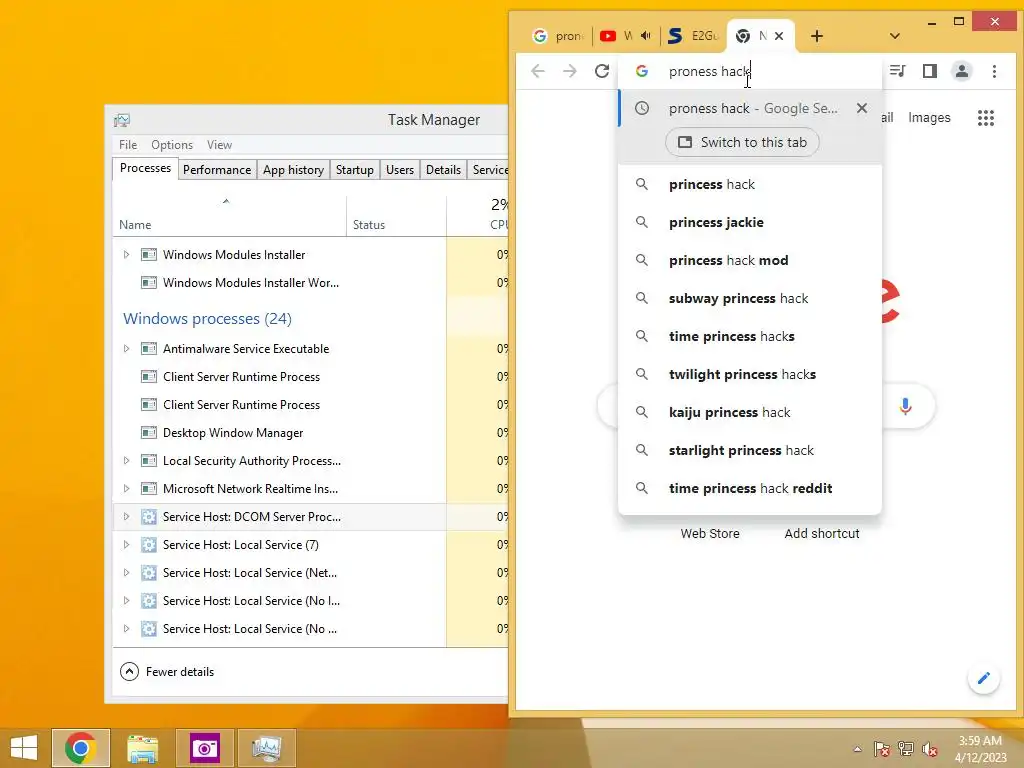This screenshot has width=1024, height=768.
Task: Switch to the YouTube tab
Action: coord(617,36)
